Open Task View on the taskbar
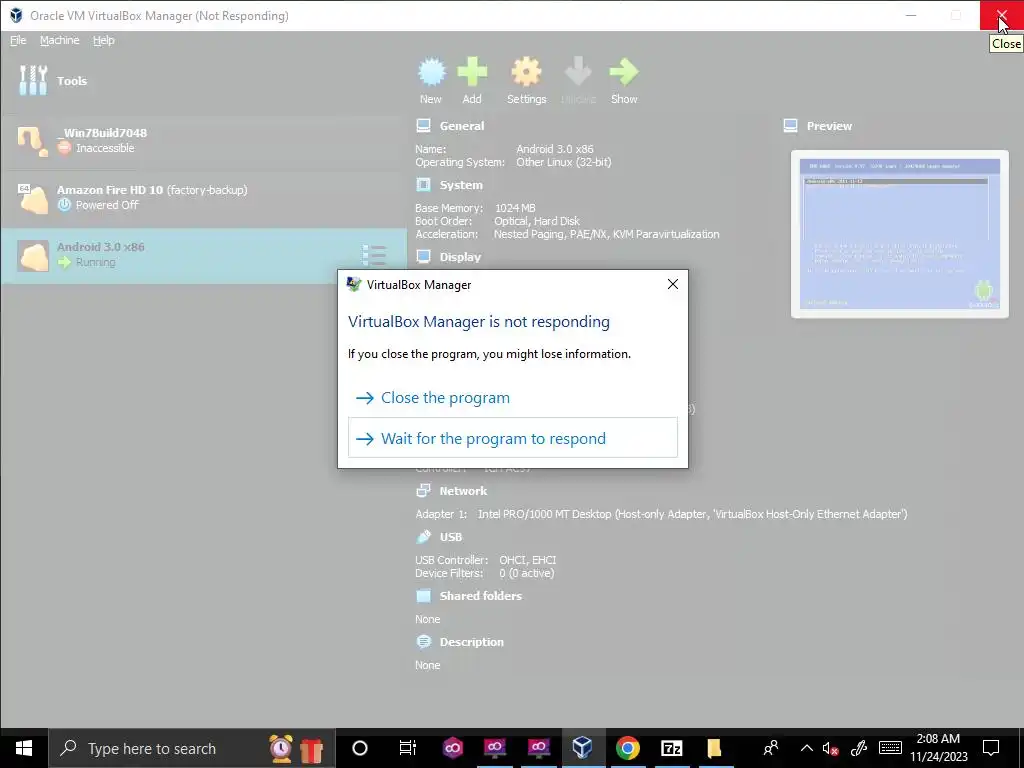 pyautogui.click(x=408, y=748)
